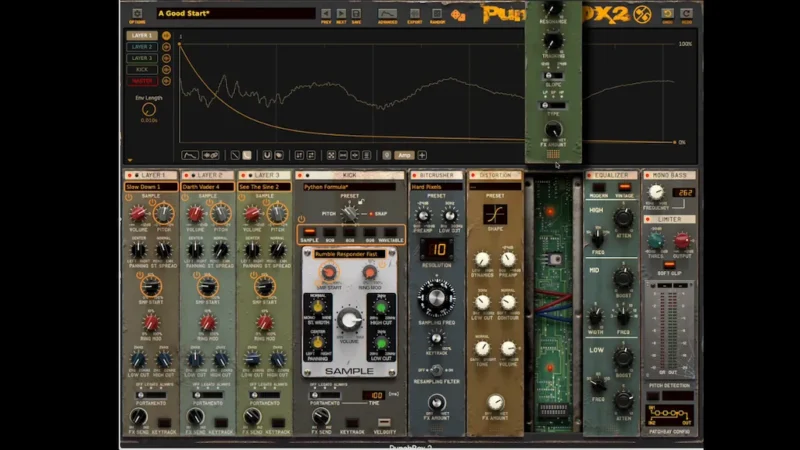Open the Advanced envelope view
The width and height of the screenshot is (800, 450).
point(387,14)
